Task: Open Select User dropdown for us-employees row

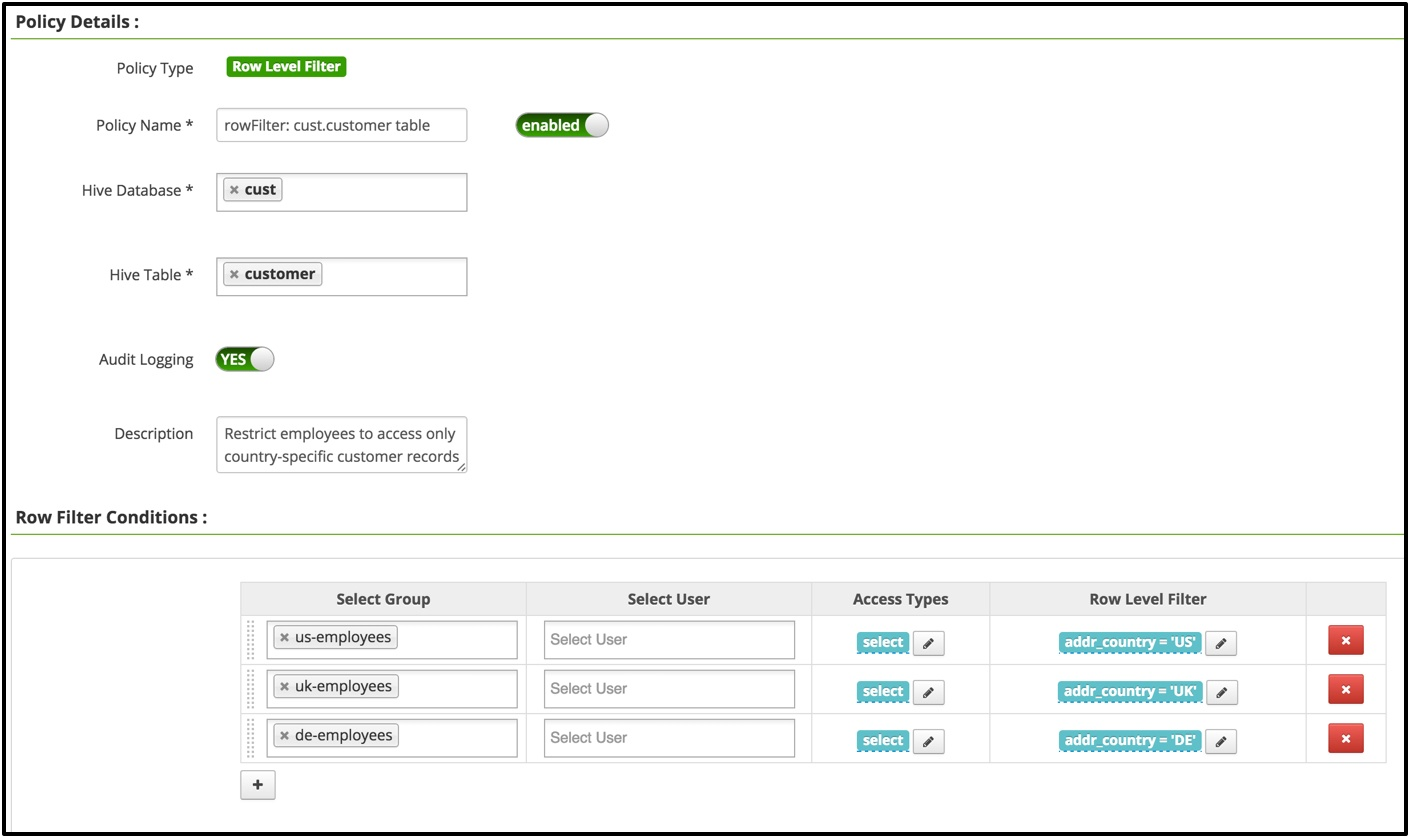Action: pos(668,640)
